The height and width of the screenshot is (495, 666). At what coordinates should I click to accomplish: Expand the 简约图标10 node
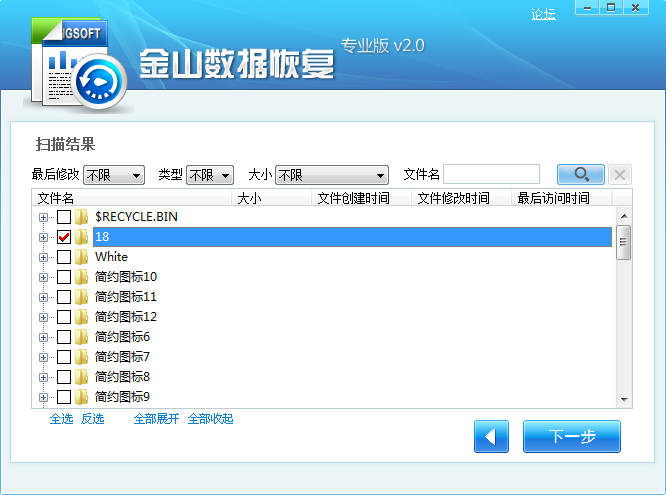click(43, 277)
